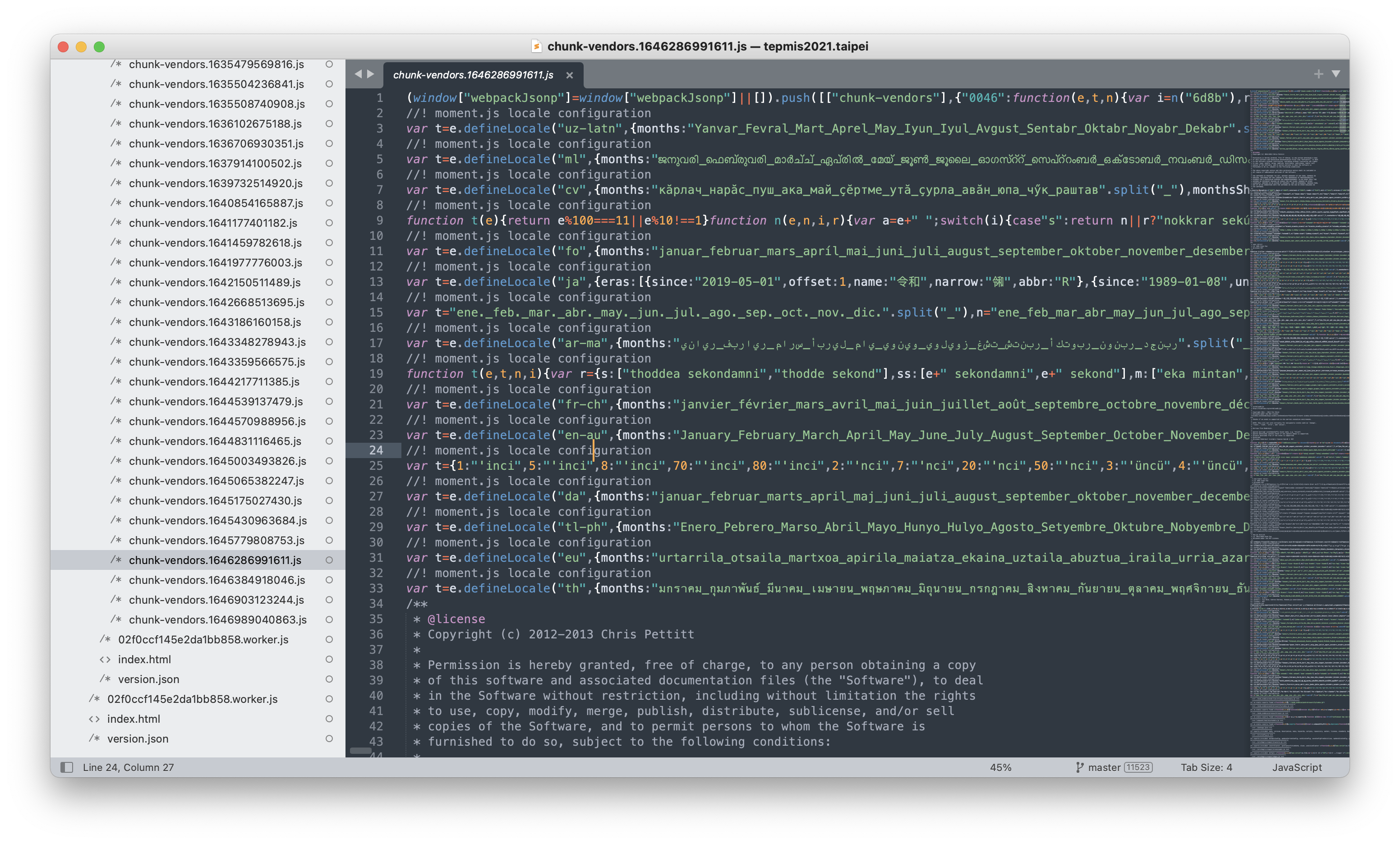Open the tab list dropdown triangle

[1336, 74]
